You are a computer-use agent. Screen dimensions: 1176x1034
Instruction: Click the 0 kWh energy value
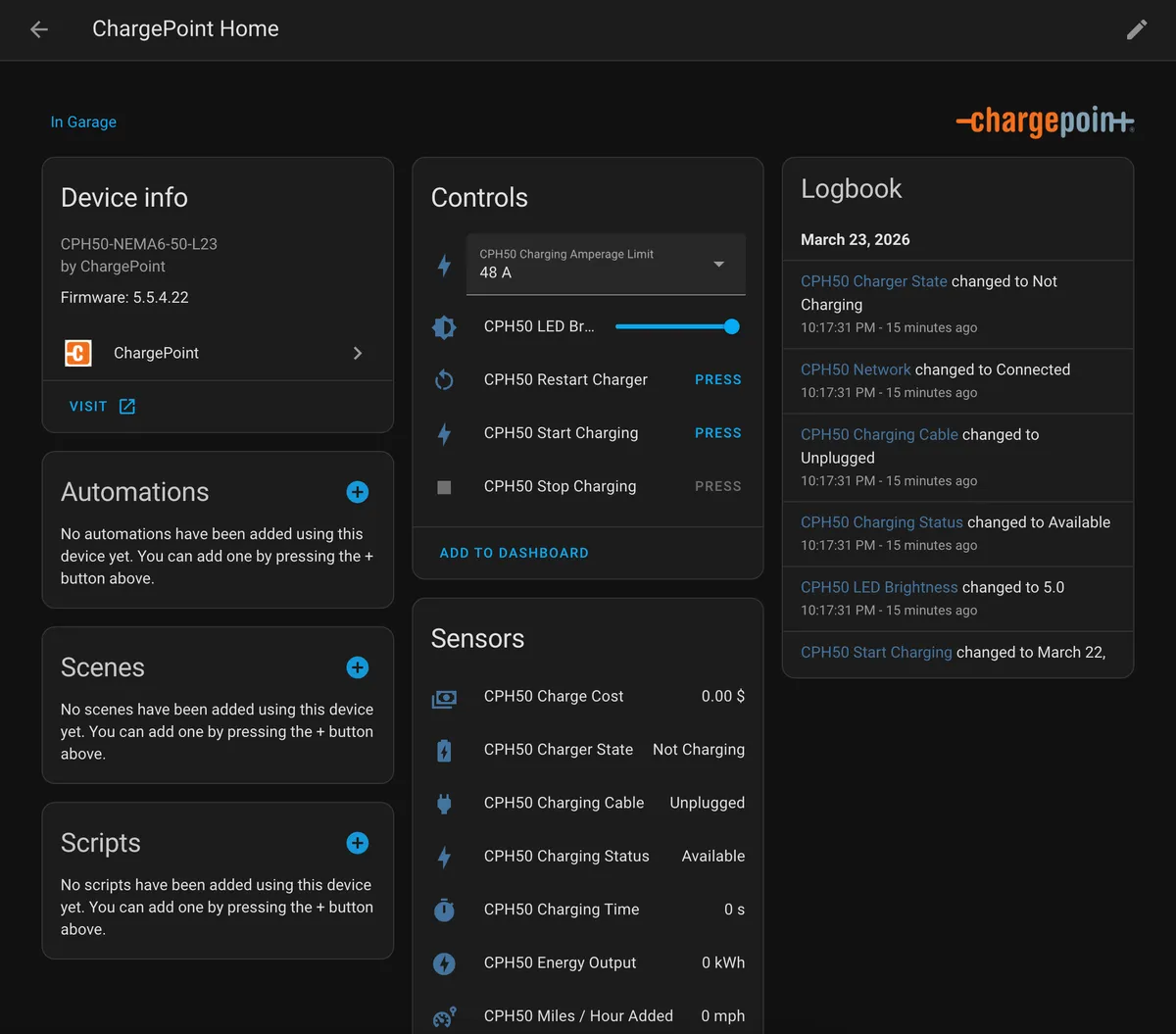click(x=723, y=962)
